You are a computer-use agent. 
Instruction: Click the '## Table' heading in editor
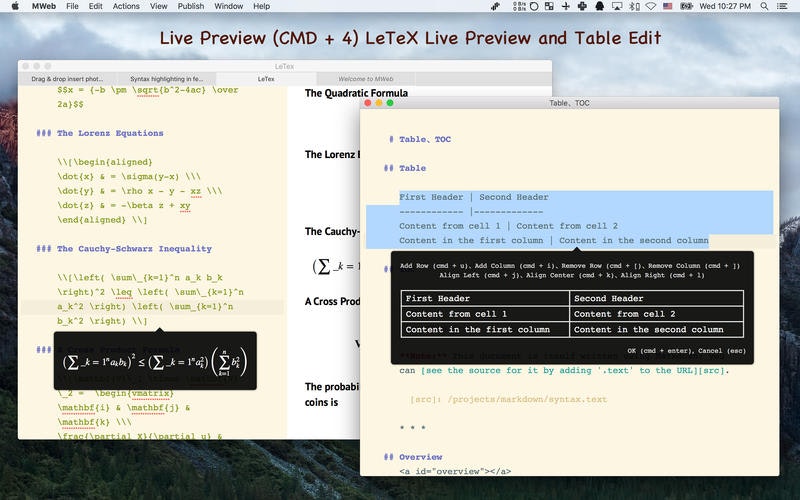(x=405, y=168)
